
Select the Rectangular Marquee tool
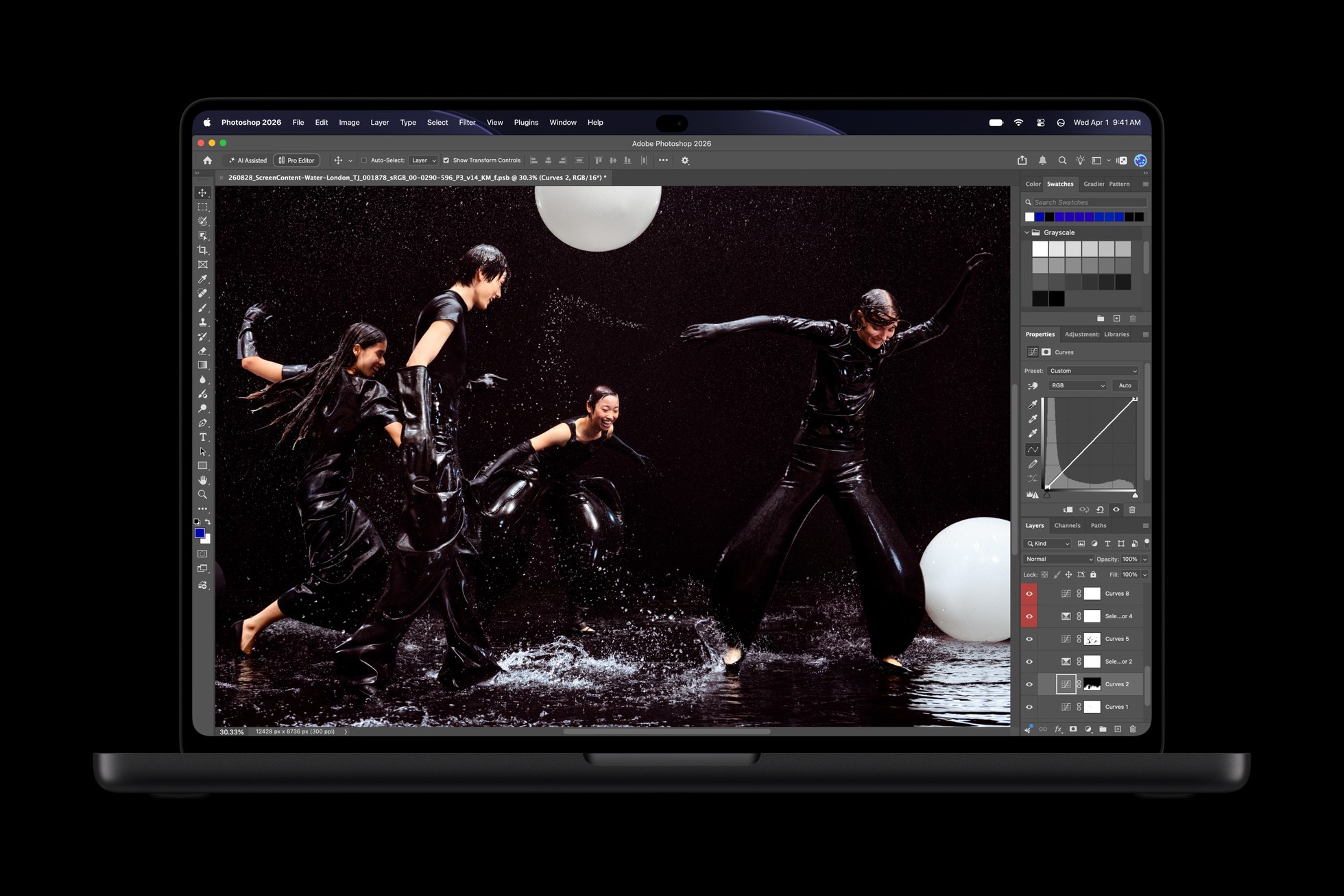202,207
